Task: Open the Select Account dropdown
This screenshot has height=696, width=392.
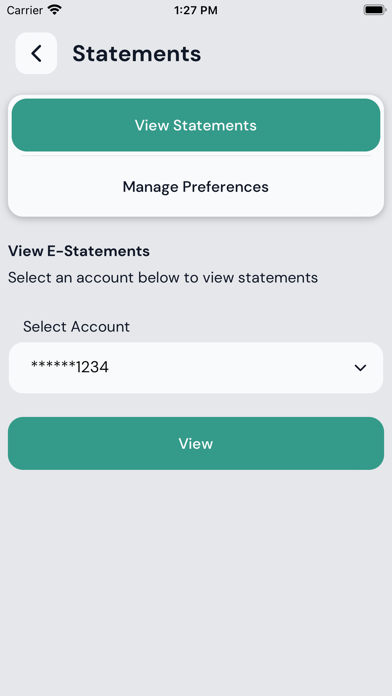Action: pos(196,368)
